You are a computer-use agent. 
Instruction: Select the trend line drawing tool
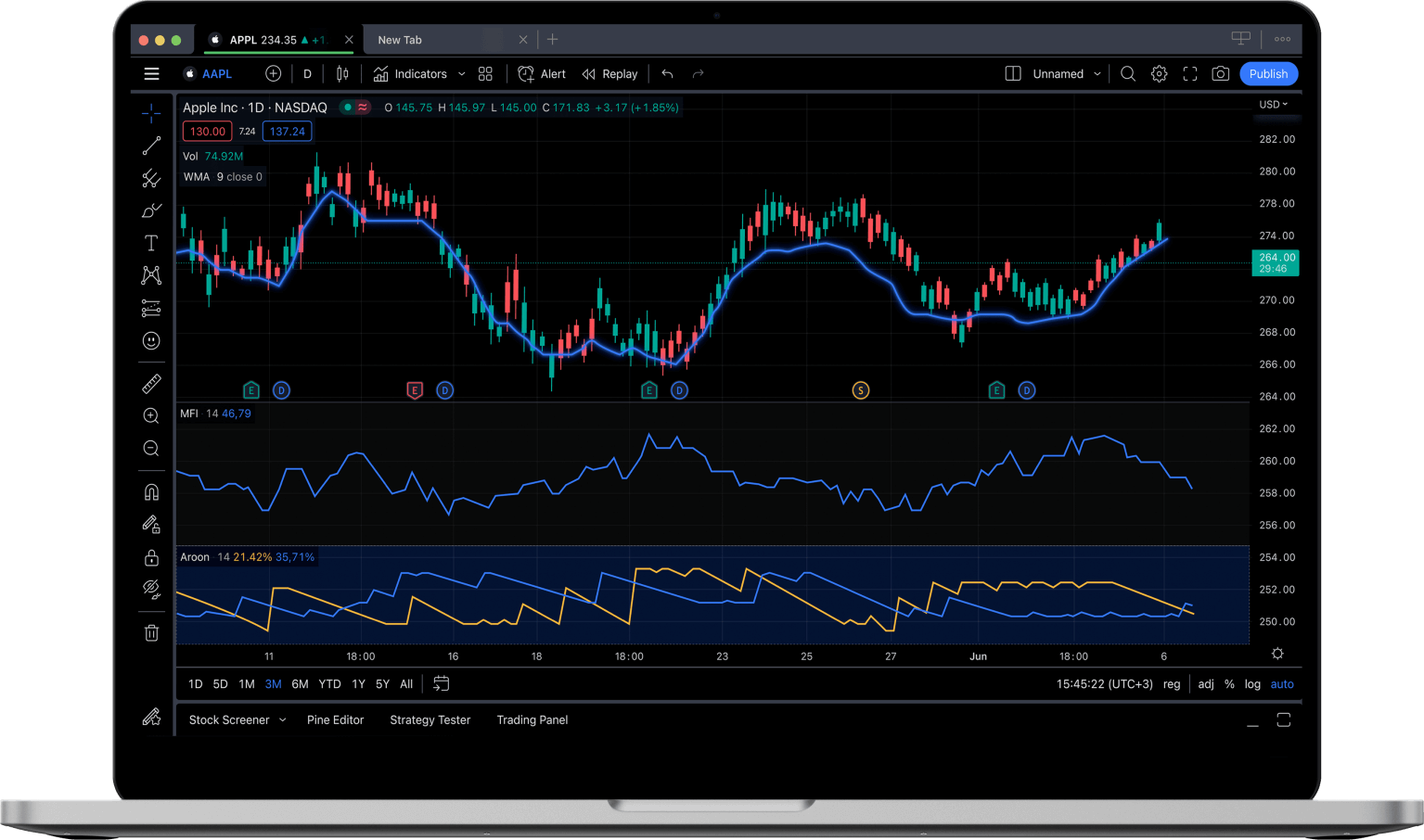pos(151,146)
